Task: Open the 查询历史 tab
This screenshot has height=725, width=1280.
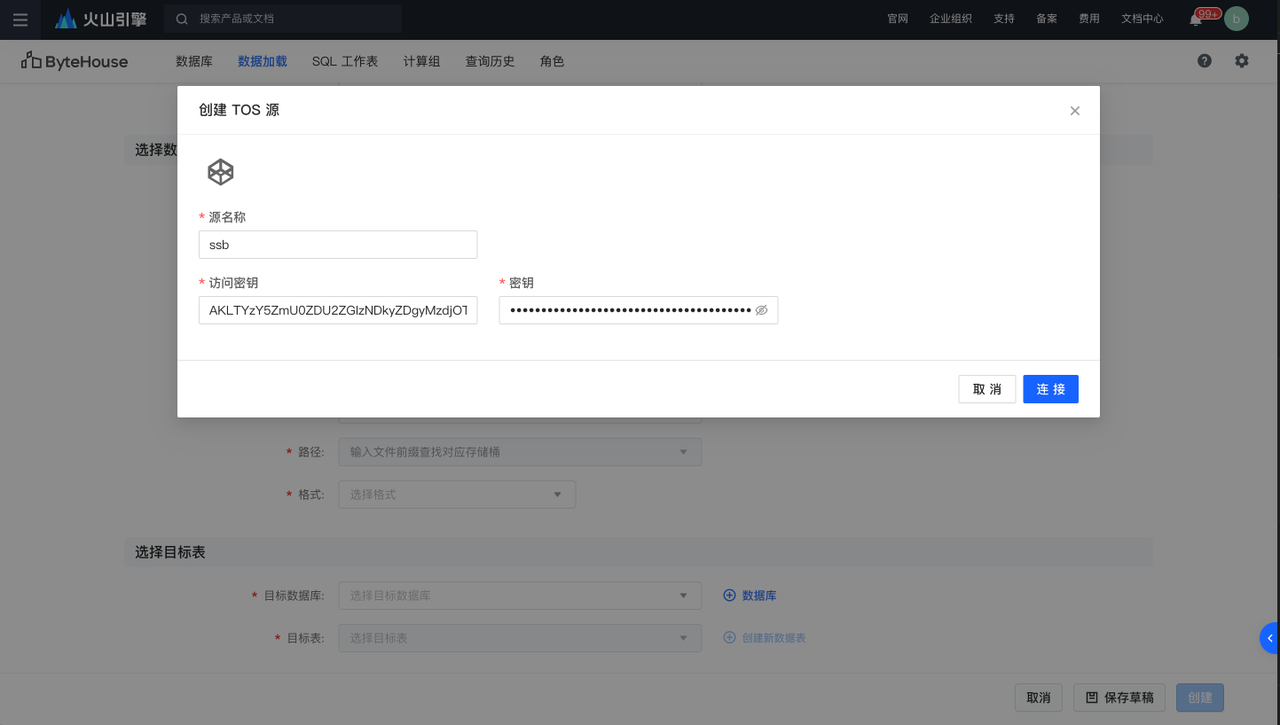Action: point(490,61)
